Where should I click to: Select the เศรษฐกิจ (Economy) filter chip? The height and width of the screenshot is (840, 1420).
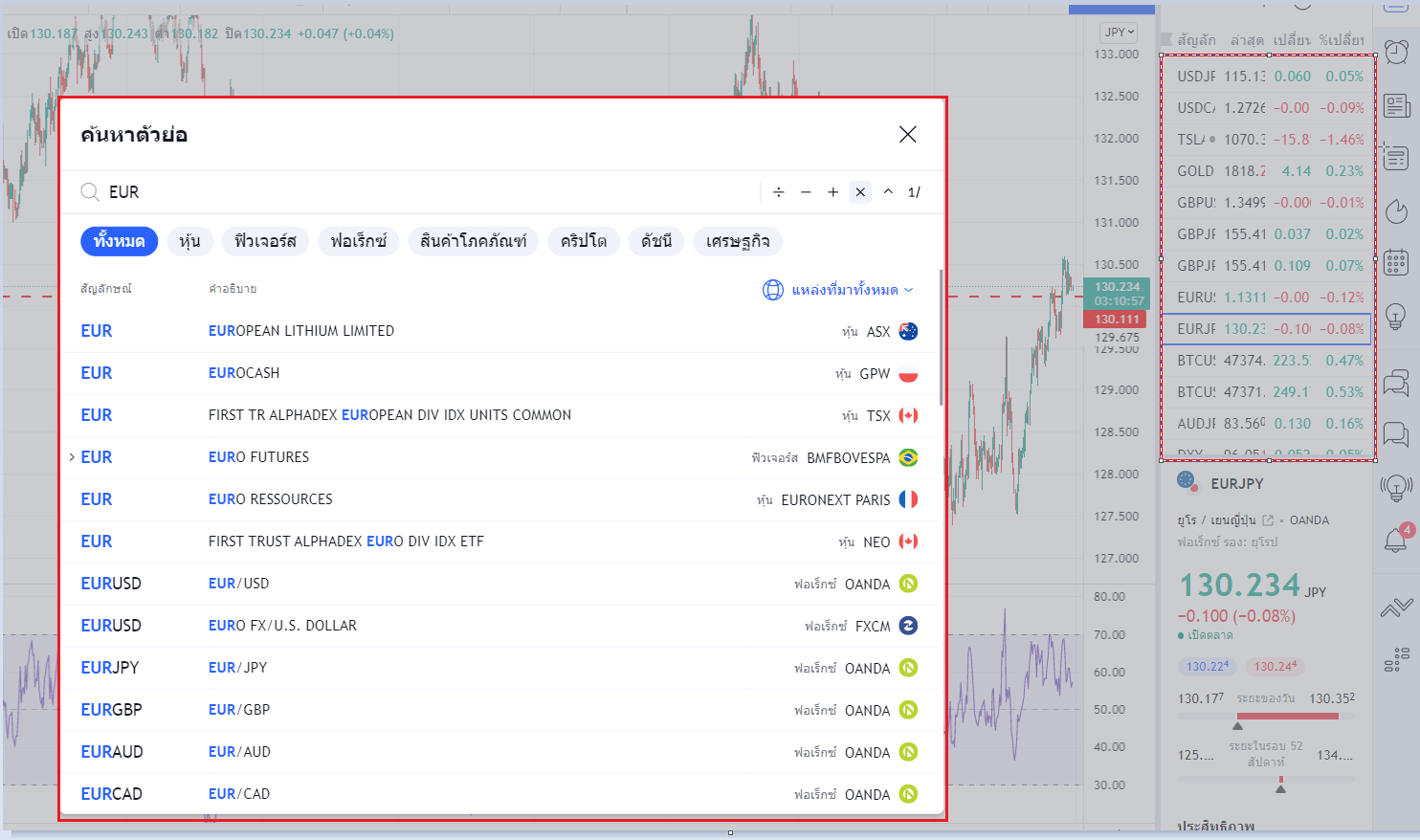tap(738, 241)
